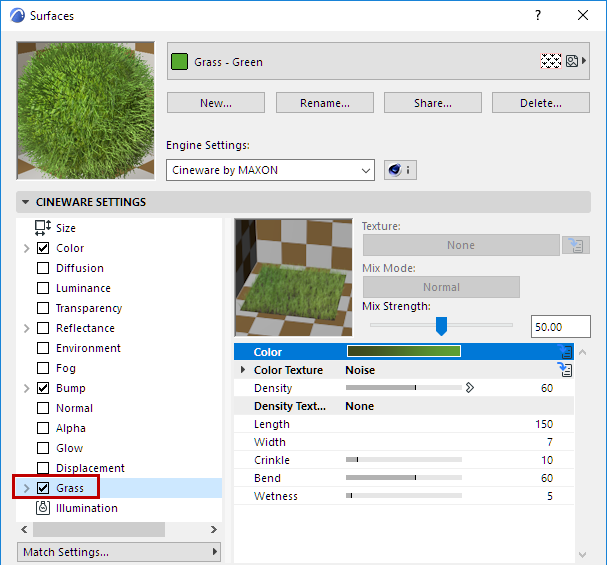
Task: Click the Cineware engine info icon
Action: pos(399,170)
